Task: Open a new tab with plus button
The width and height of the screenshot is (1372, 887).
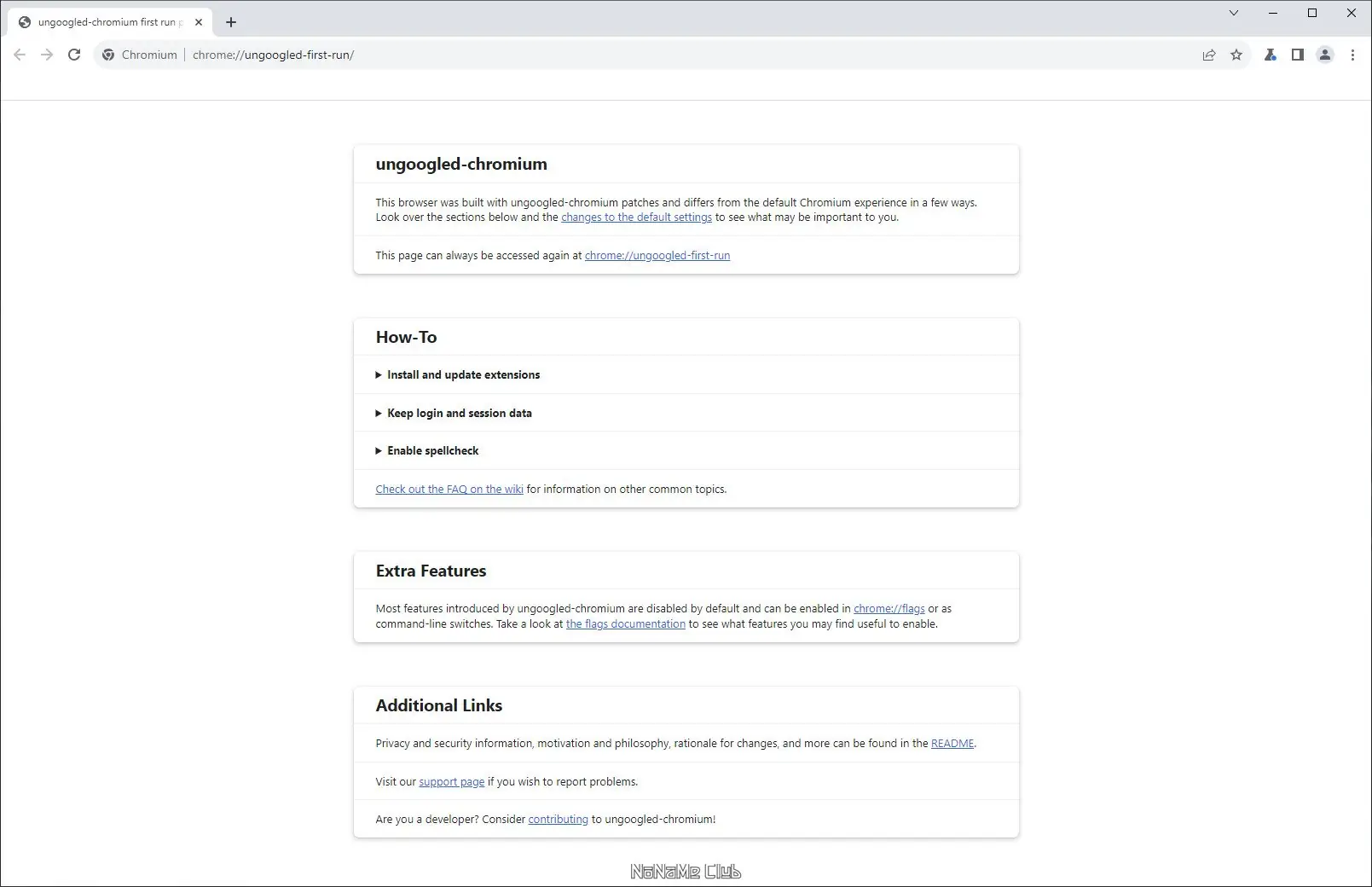Action: 231,22
